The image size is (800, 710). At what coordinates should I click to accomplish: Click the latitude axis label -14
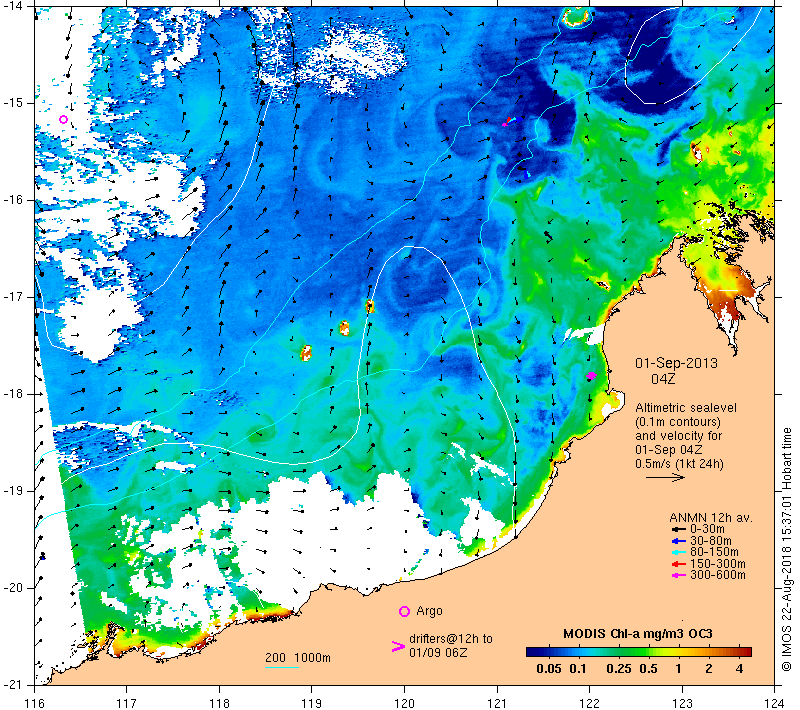[14, 6]
